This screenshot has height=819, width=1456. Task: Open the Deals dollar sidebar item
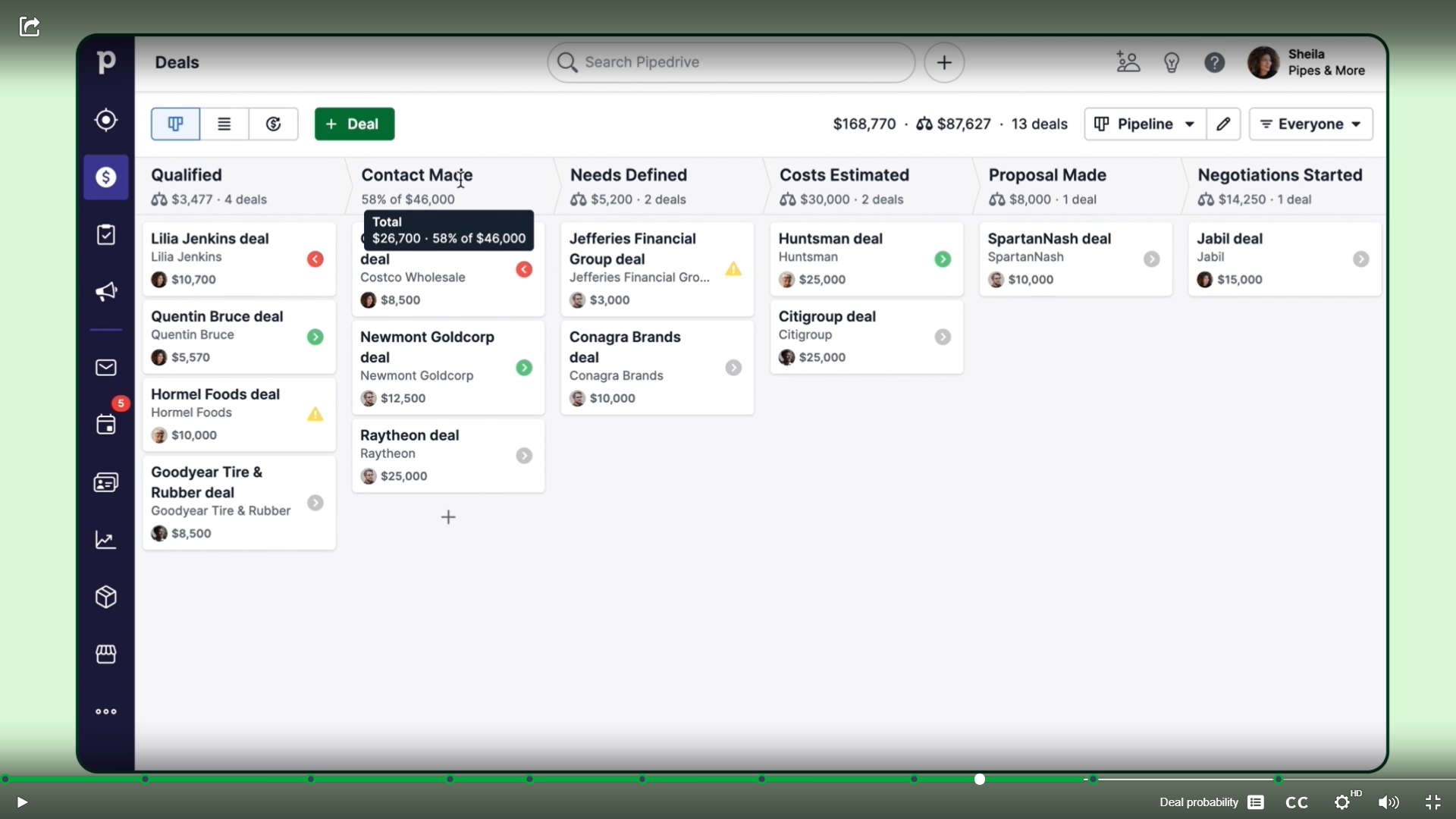click(106, 177)
